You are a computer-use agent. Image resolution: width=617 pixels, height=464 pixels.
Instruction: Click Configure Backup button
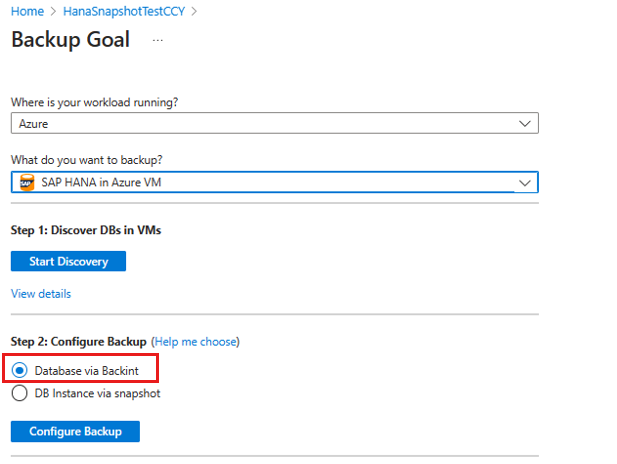click(75, 431)
